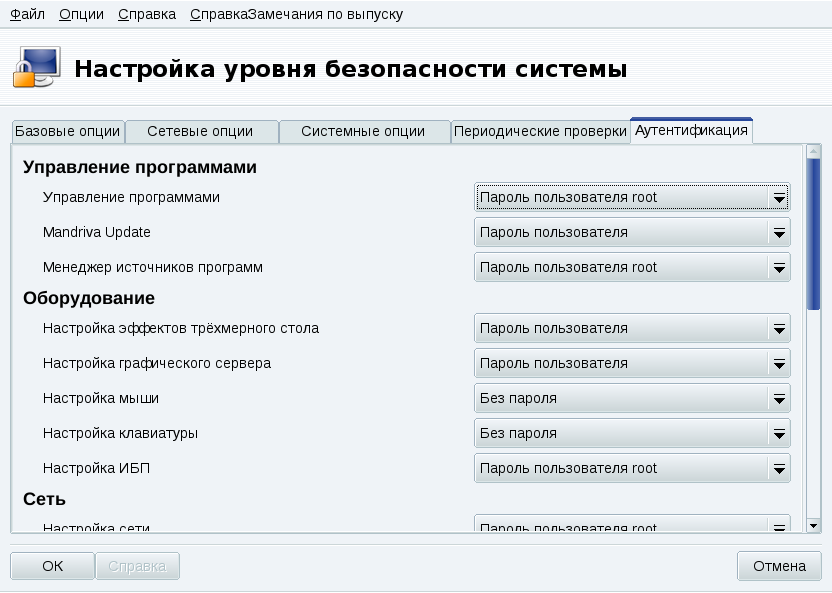Select the Периодические проверки tab
This screenshot has height=593, width=832.
540,129
